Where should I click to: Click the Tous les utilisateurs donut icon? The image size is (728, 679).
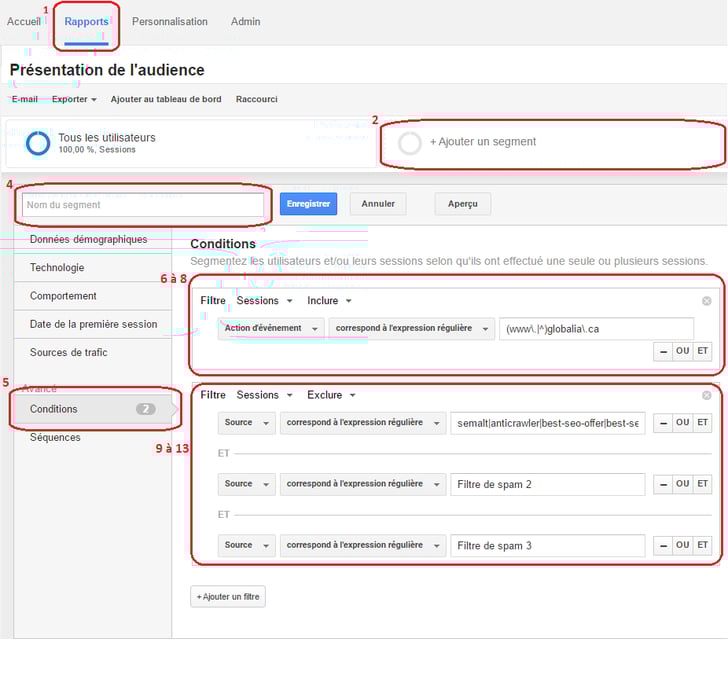point(38,143)
